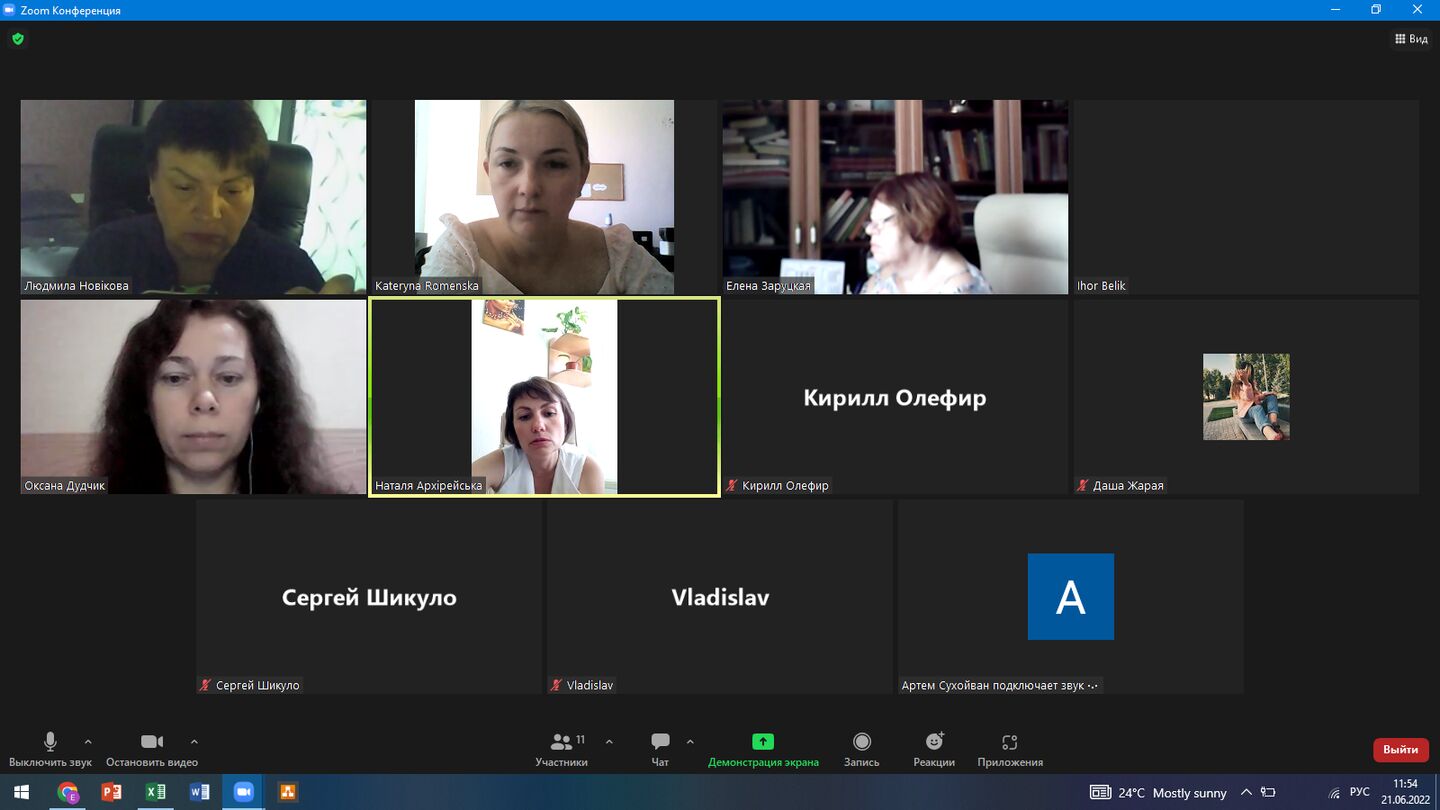Expand the arrow next to Чат
This screenshot has width=1440, height=810.
tap(690, 742)
